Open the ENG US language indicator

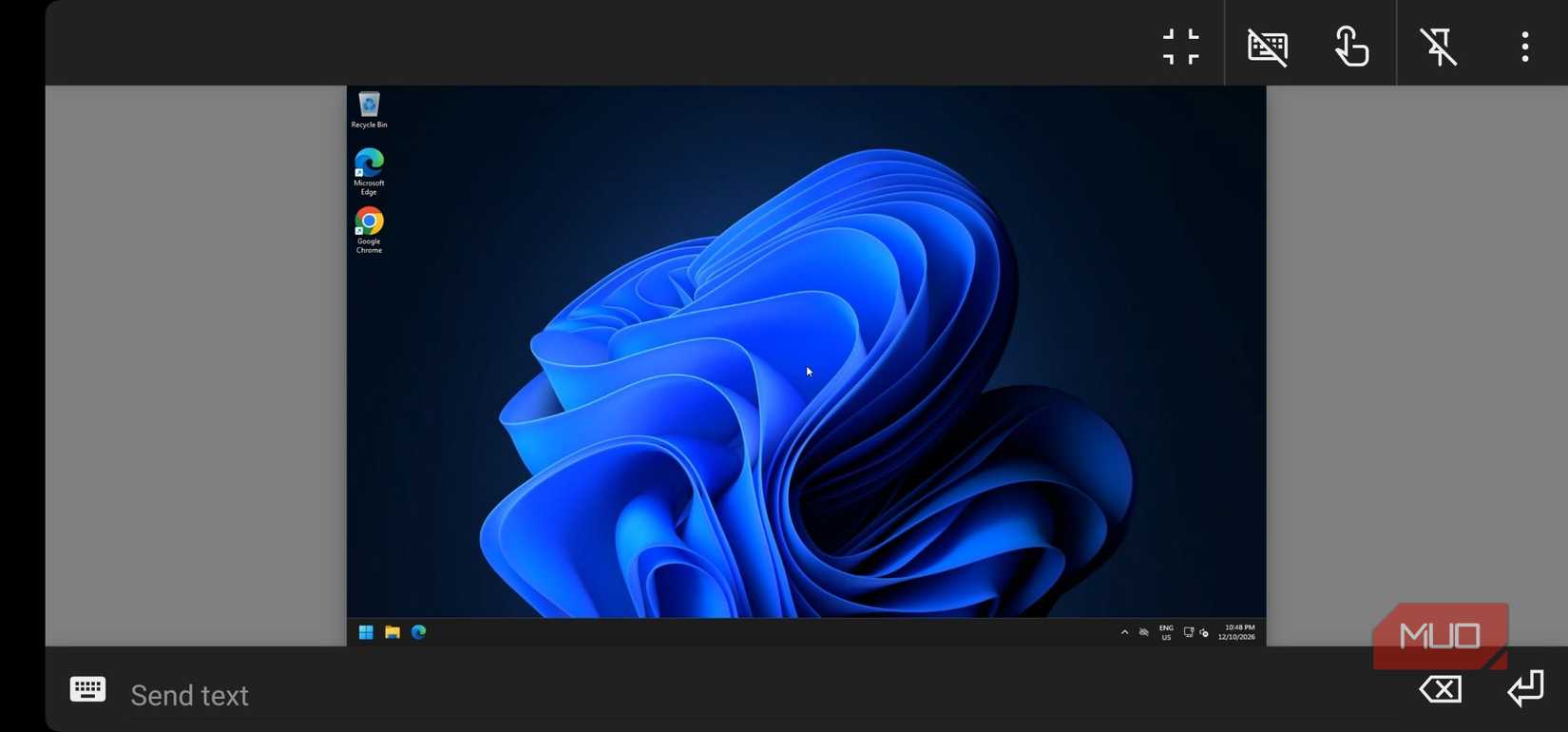tap(1166, 632)
